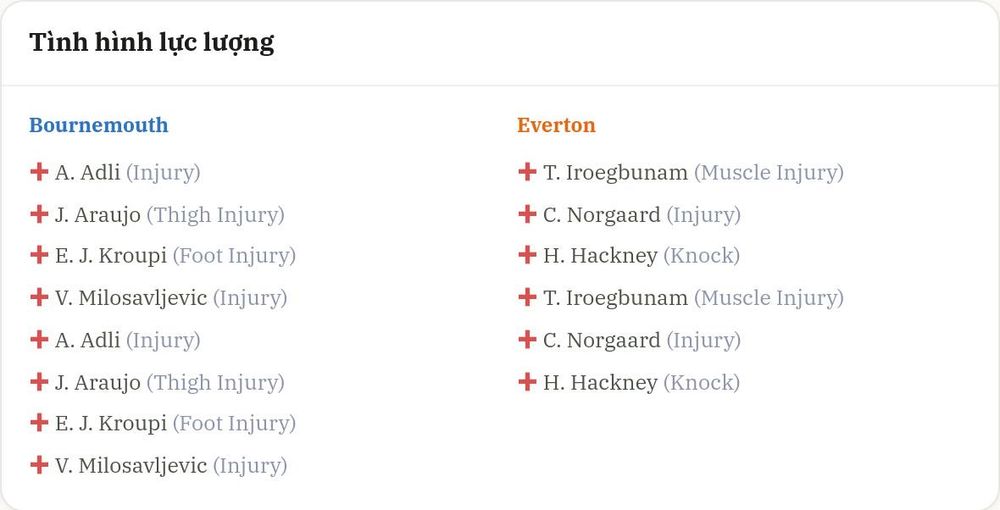Click the red cross beside the first E. J. Kroupi entry
Screen dimensions: 1000x510
39,255
